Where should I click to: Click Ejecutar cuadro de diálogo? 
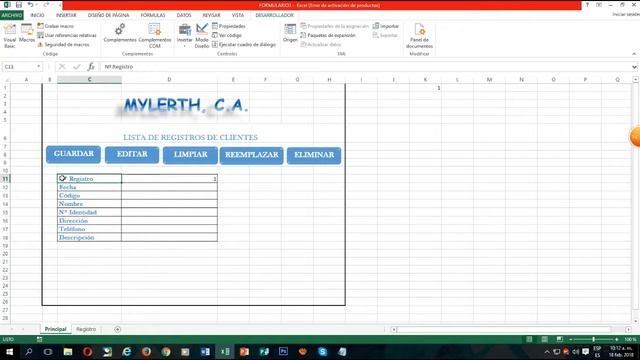[x=244, y=44]
